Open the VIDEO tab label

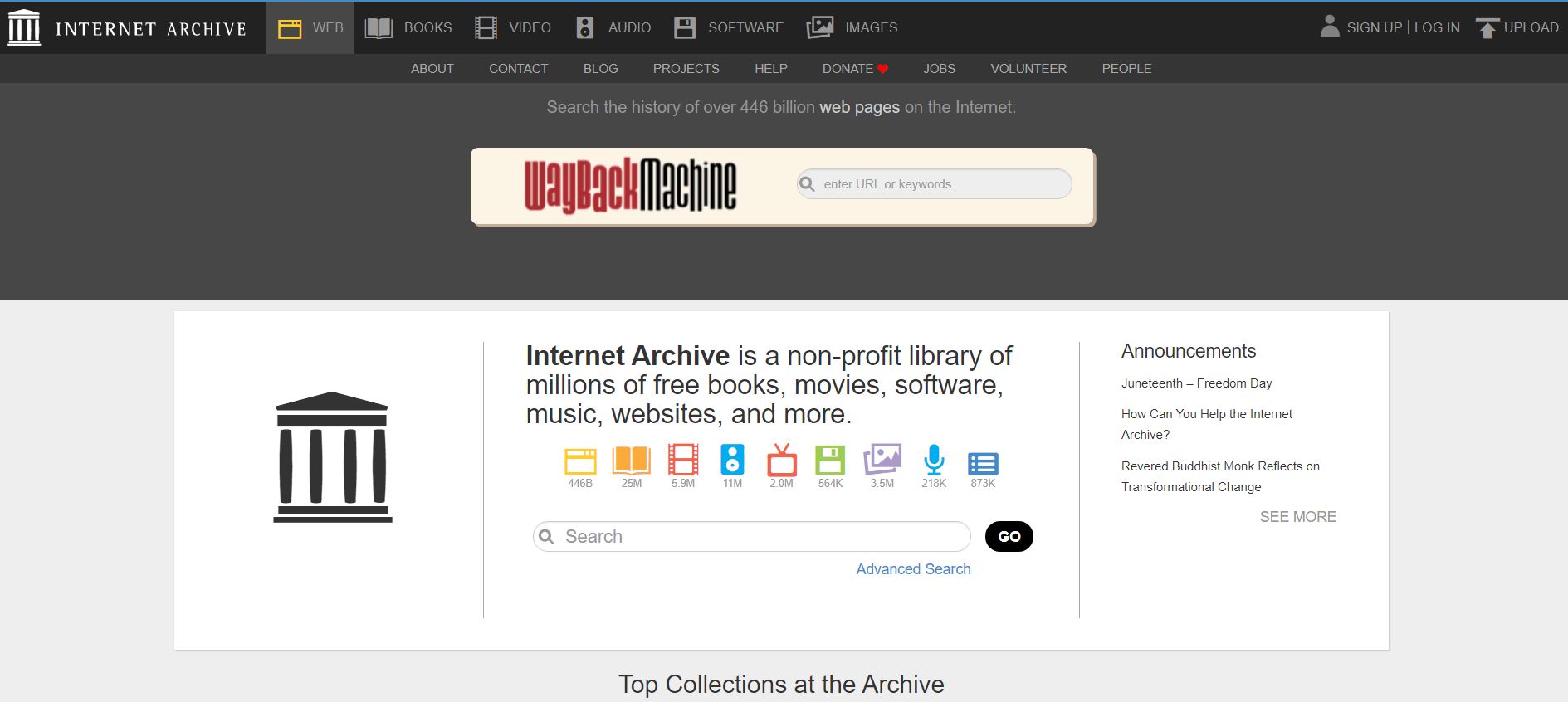click(x=530, y=27)
